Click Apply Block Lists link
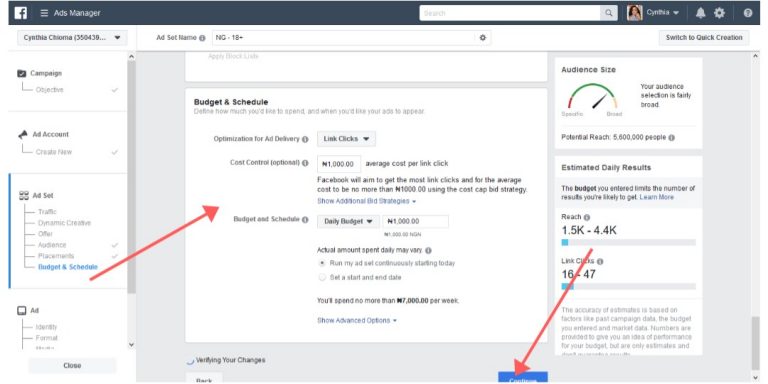The image size is (768, 384). [233, 57]
